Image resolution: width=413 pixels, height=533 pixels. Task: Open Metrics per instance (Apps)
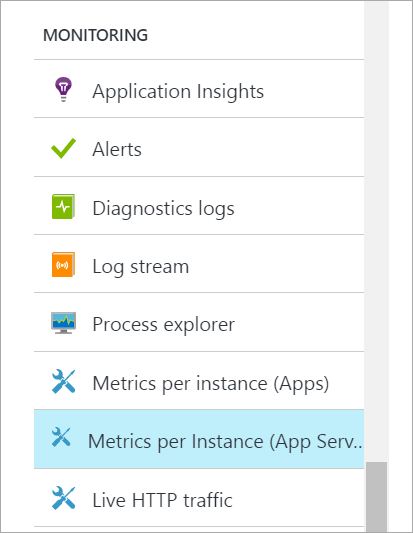point(199,381)
